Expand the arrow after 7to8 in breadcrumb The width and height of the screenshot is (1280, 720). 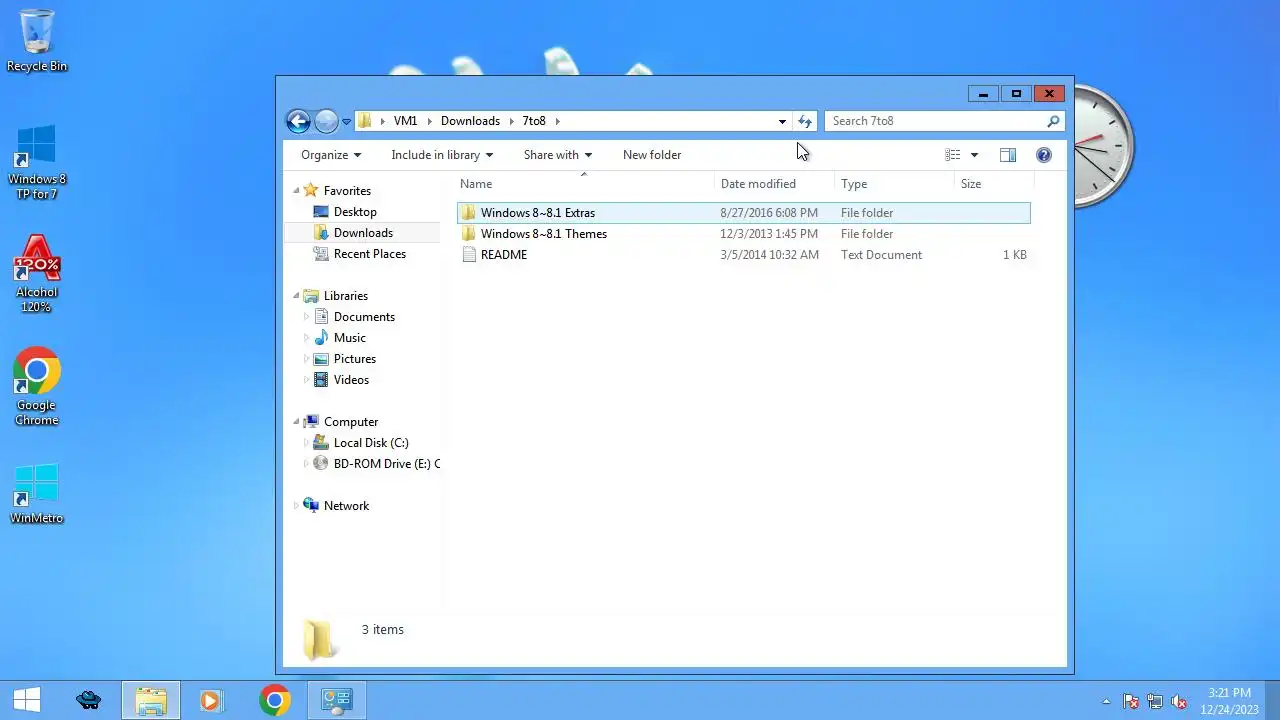(x=557, y=121)
